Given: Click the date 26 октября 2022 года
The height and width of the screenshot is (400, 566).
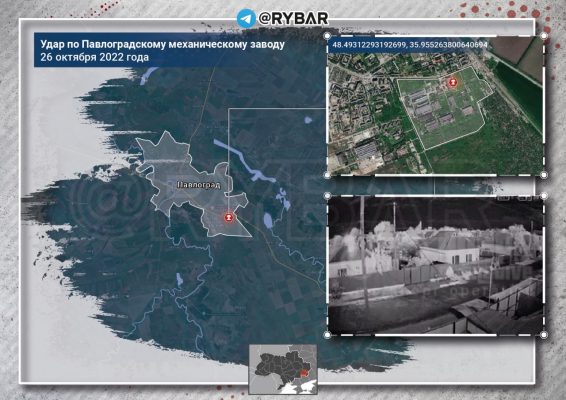Looking at the screenshot, I should coord(95,57).
